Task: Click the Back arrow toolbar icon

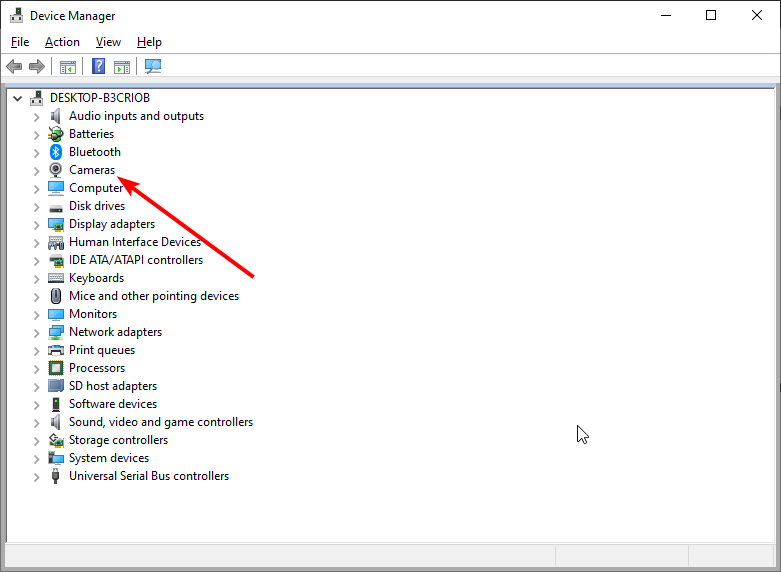Action: tap(14, 66)
